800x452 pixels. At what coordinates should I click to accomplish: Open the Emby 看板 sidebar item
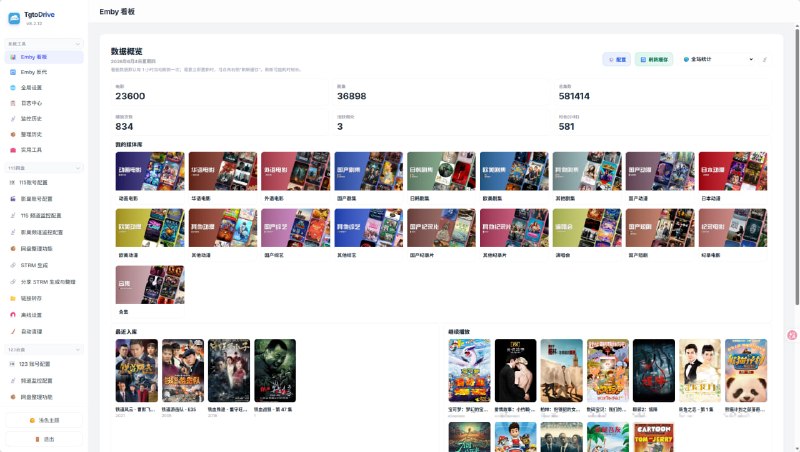(44, 57)
